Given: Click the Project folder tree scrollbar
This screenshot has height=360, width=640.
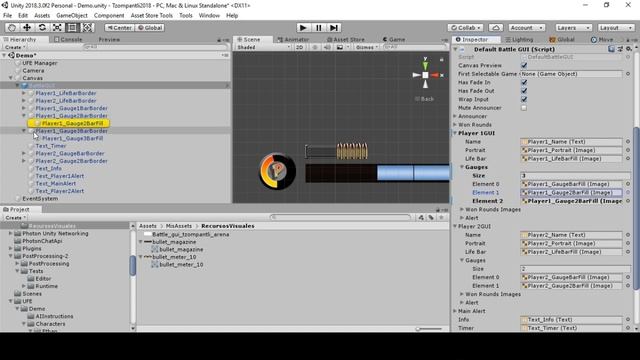Looking at the screenshot, I should (133, 265).
